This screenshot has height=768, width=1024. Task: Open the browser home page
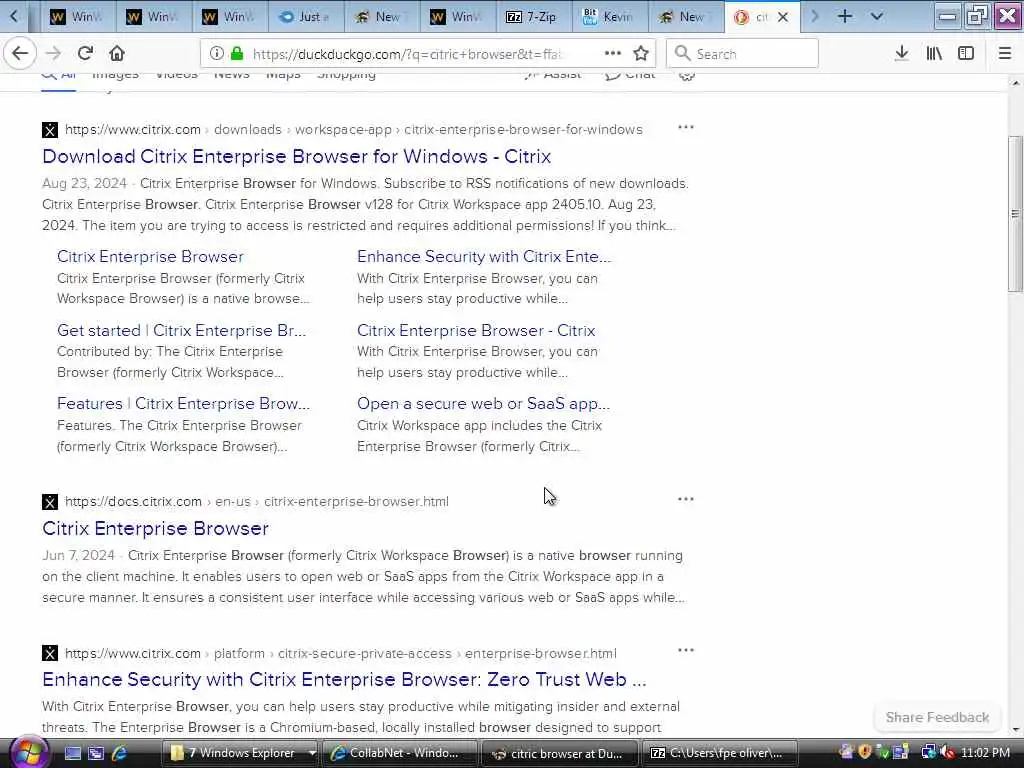tap(117, 54)
